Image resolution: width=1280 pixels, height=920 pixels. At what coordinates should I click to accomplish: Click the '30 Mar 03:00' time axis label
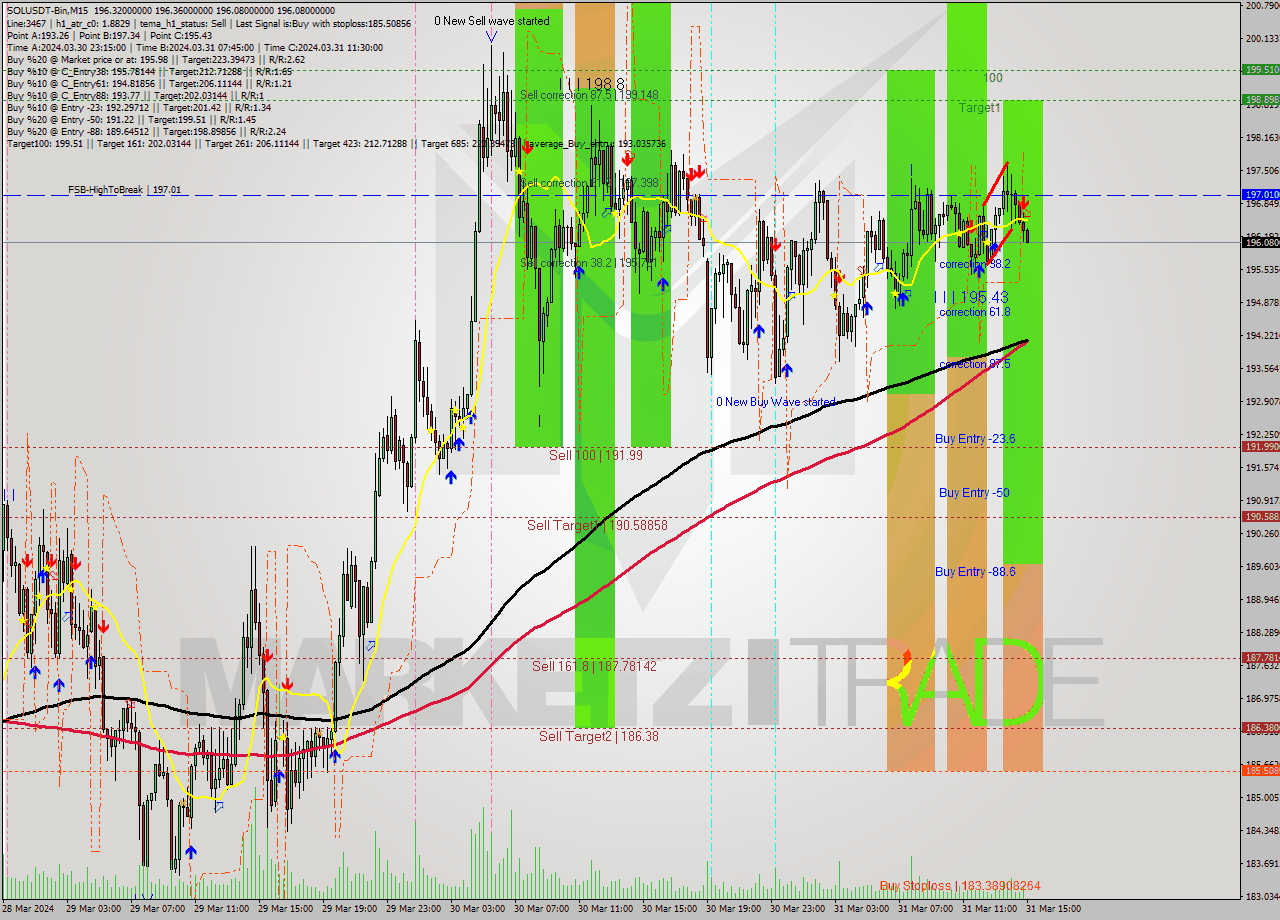(477, 909)
